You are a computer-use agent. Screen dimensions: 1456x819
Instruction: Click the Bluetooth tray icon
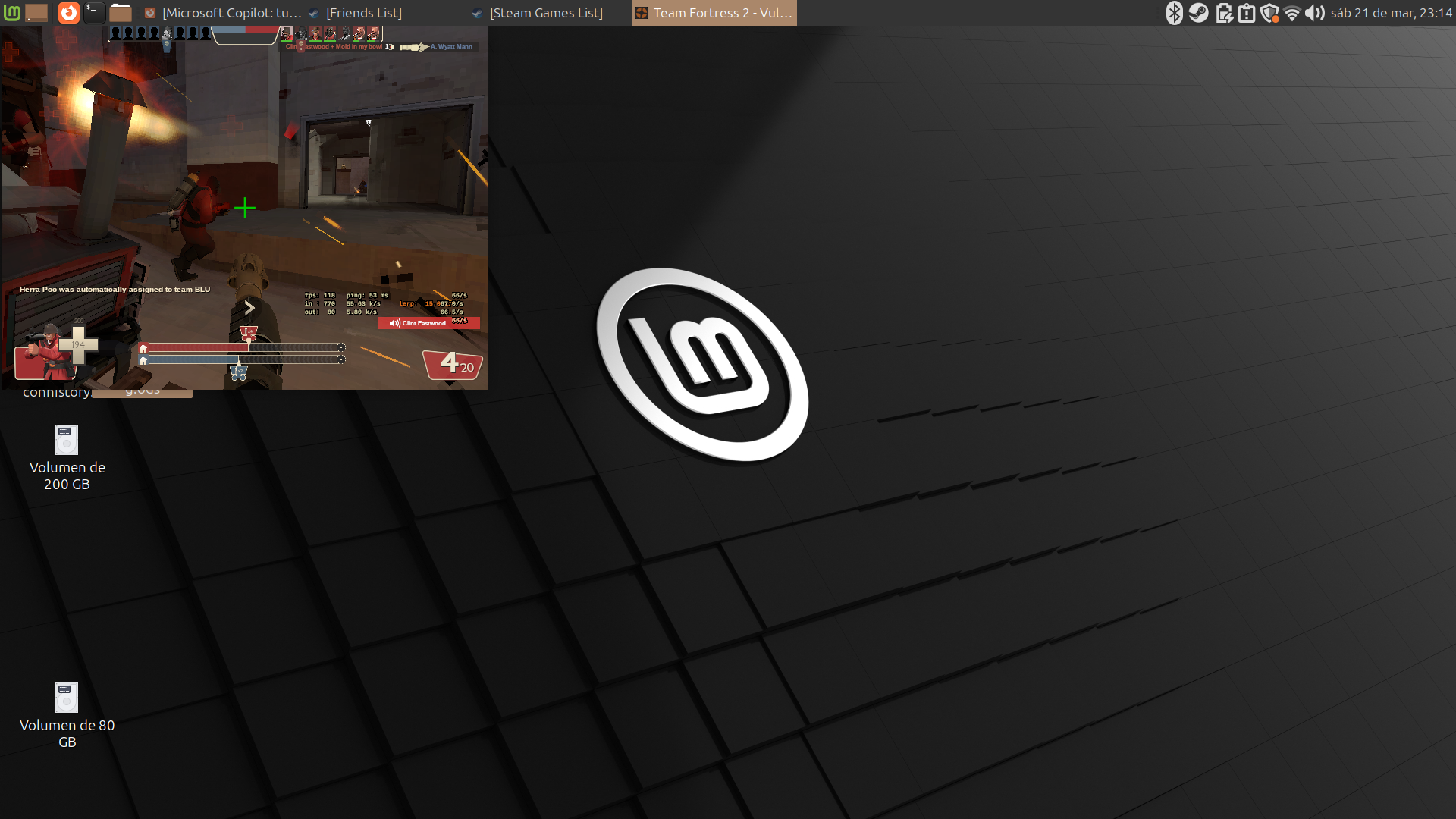[x=1174, y=12]
